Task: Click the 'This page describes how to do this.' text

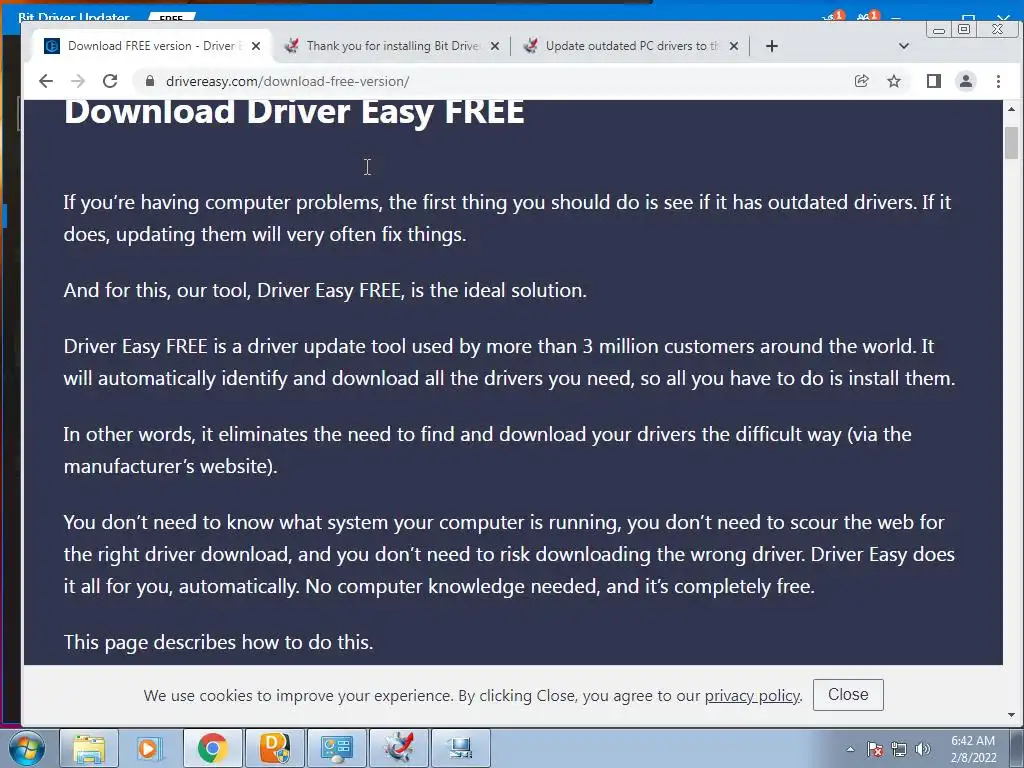Action: pos(218,643)
